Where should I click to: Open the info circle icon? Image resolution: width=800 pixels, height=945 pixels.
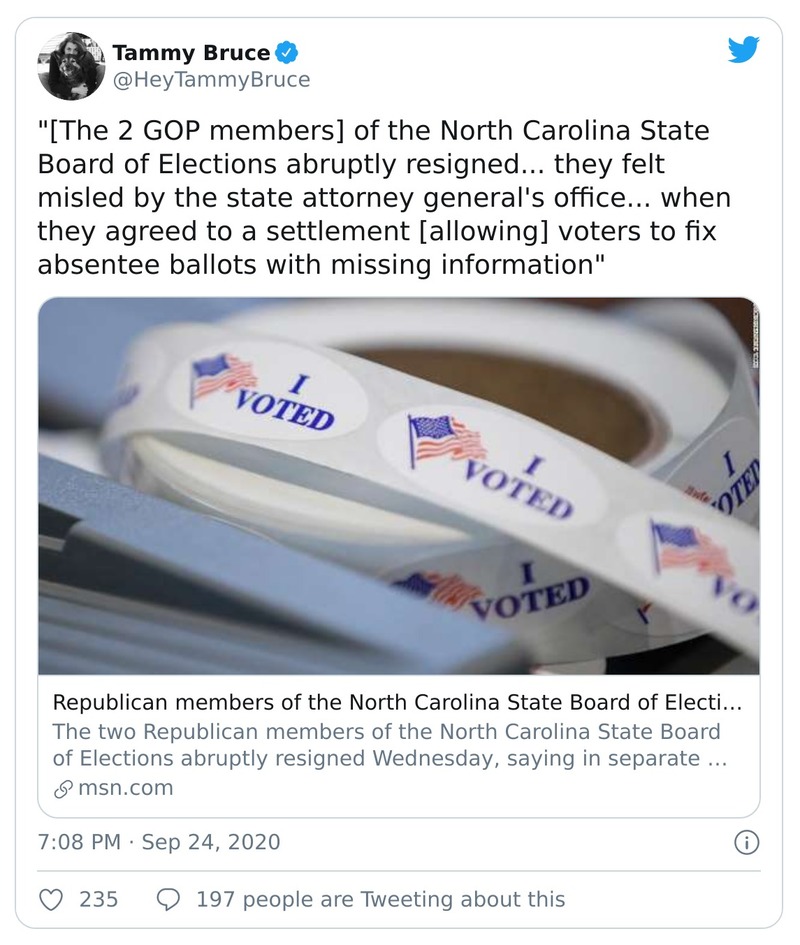(x=746, y=843)
